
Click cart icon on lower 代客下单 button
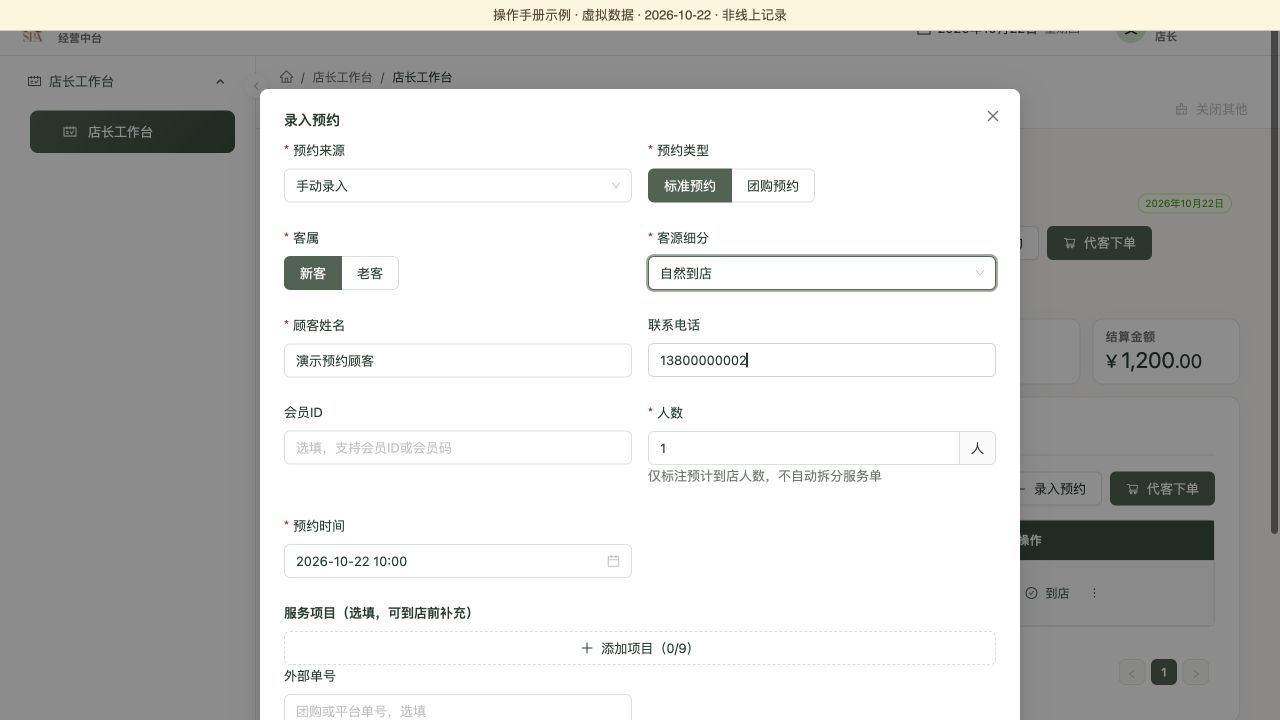click(1133, 489)
